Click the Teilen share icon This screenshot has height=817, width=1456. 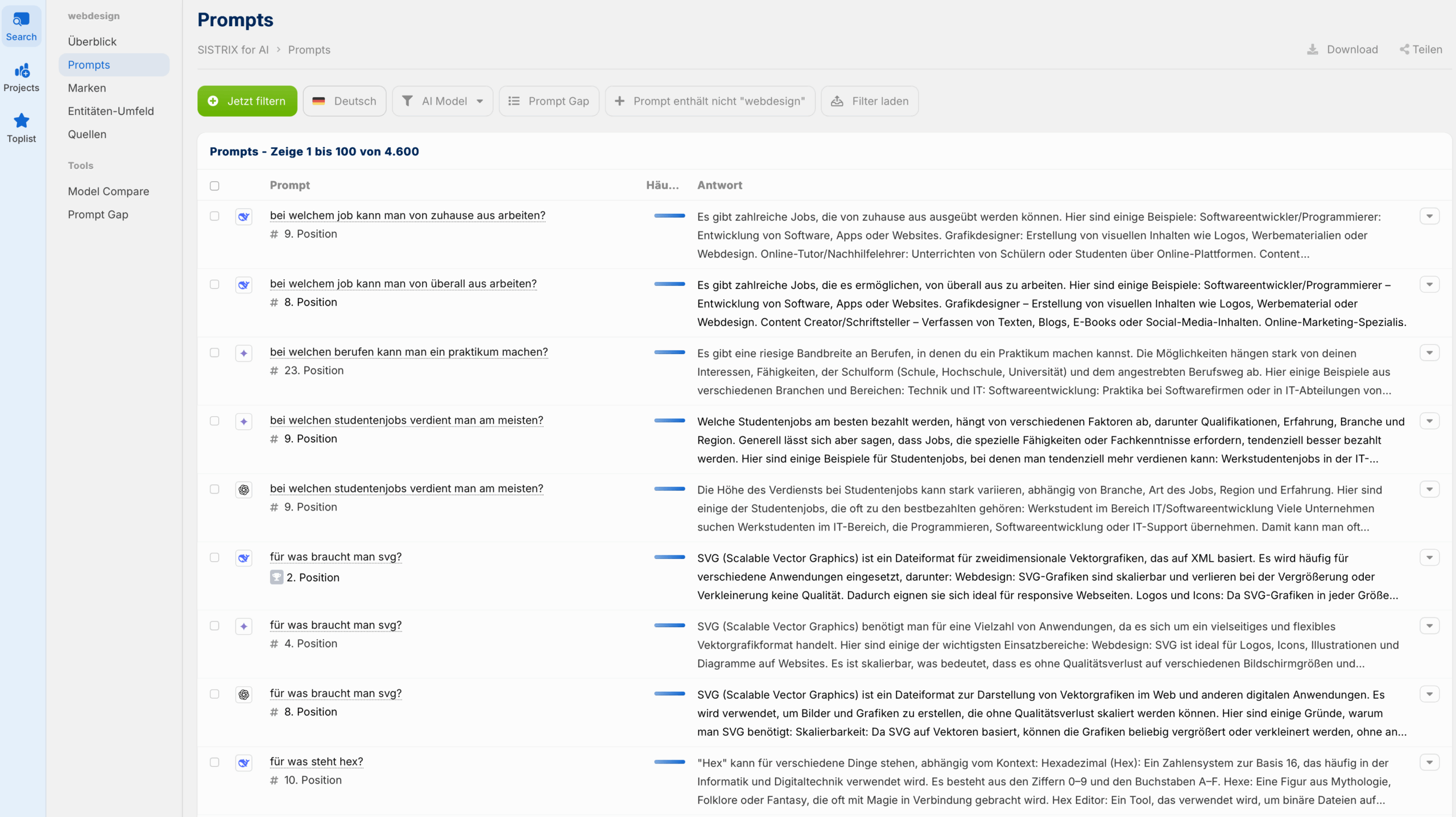(1404, 49)
